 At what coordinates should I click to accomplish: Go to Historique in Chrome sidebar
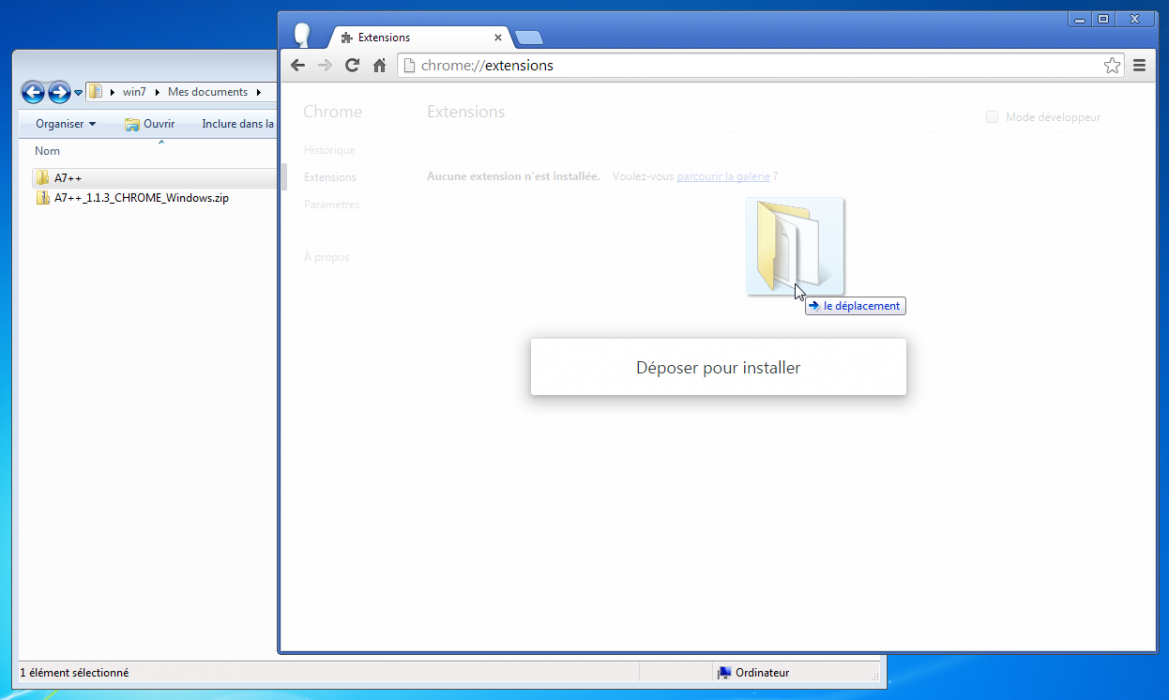tap(329, 150)
